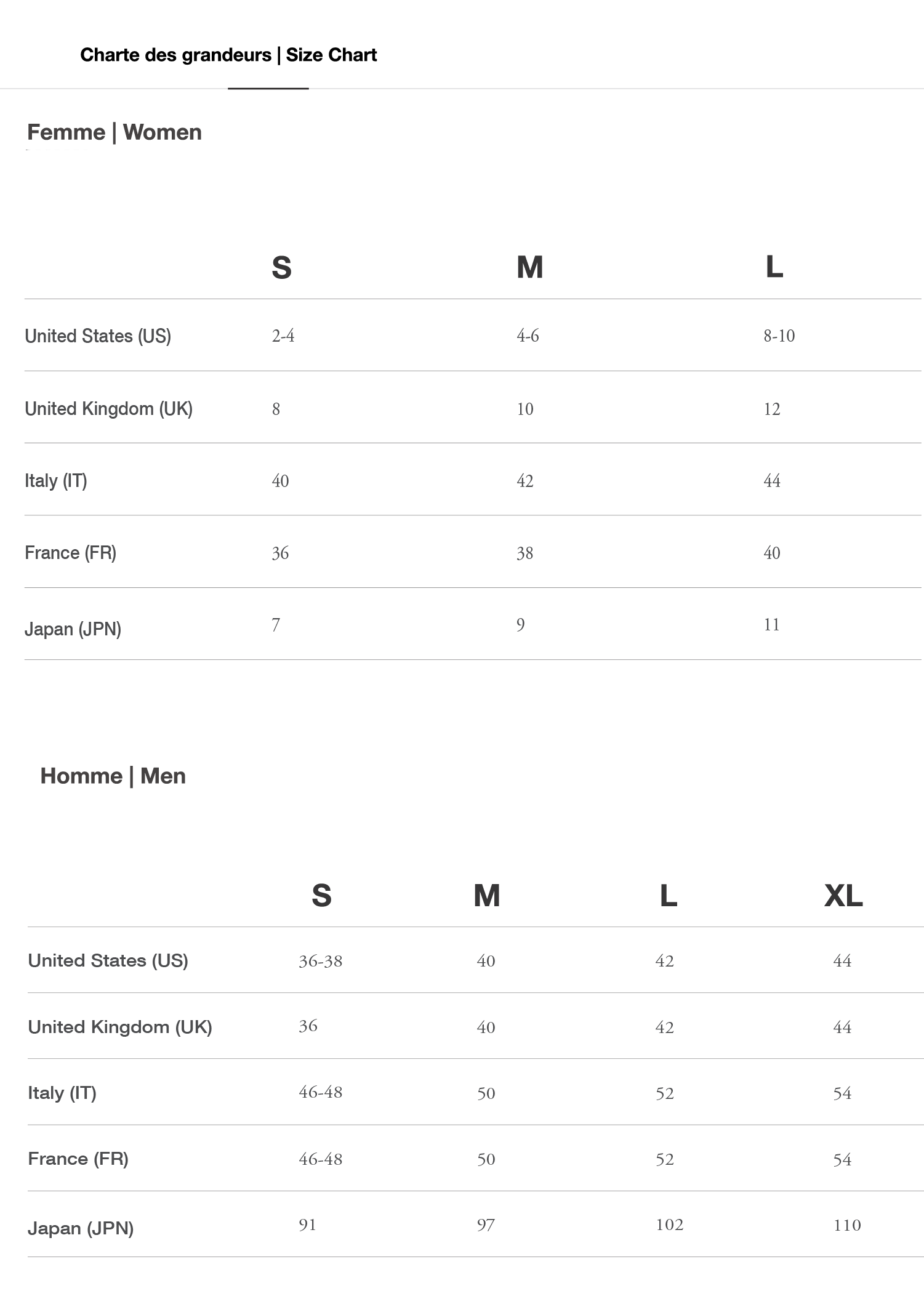Select the M column header in the Women table

pyautogui.click(x=529, y=268)
